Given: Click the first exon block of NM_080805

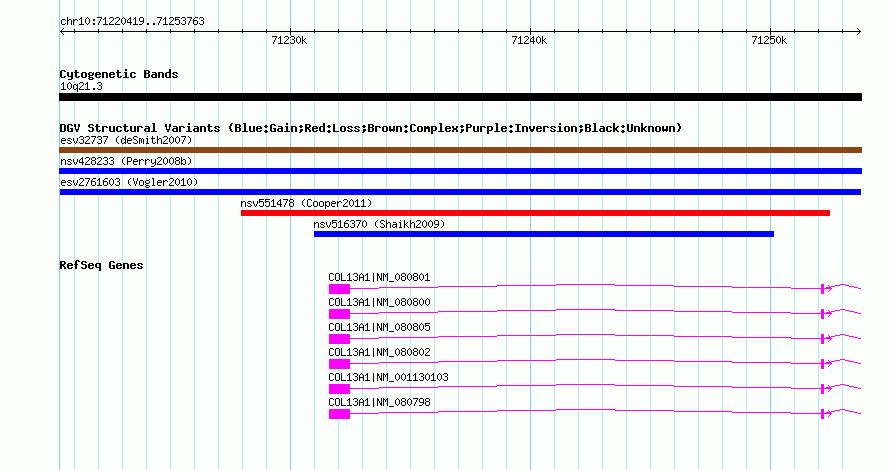Looking at the screenshot, I should [339, 339].
